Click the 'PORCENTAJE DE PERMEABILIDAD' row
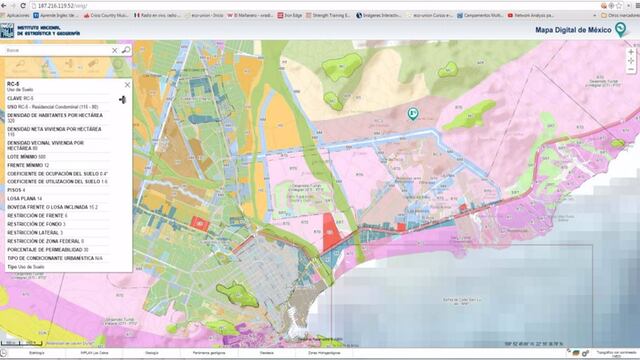The height and width of the screenshot is (360, 640). [x=58, y=250]
